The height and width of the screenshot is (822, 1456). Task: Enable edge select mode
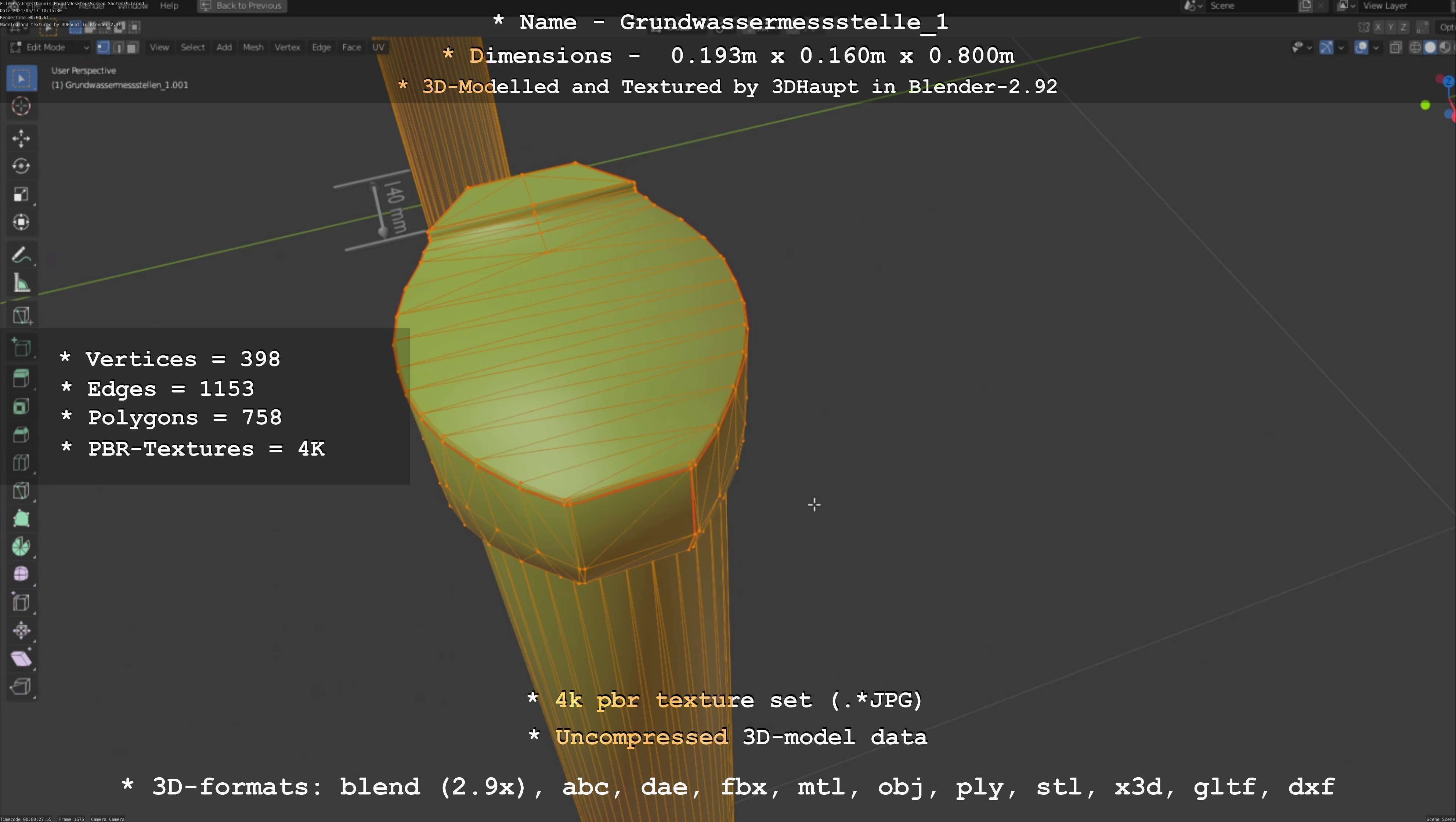[118, 47]
